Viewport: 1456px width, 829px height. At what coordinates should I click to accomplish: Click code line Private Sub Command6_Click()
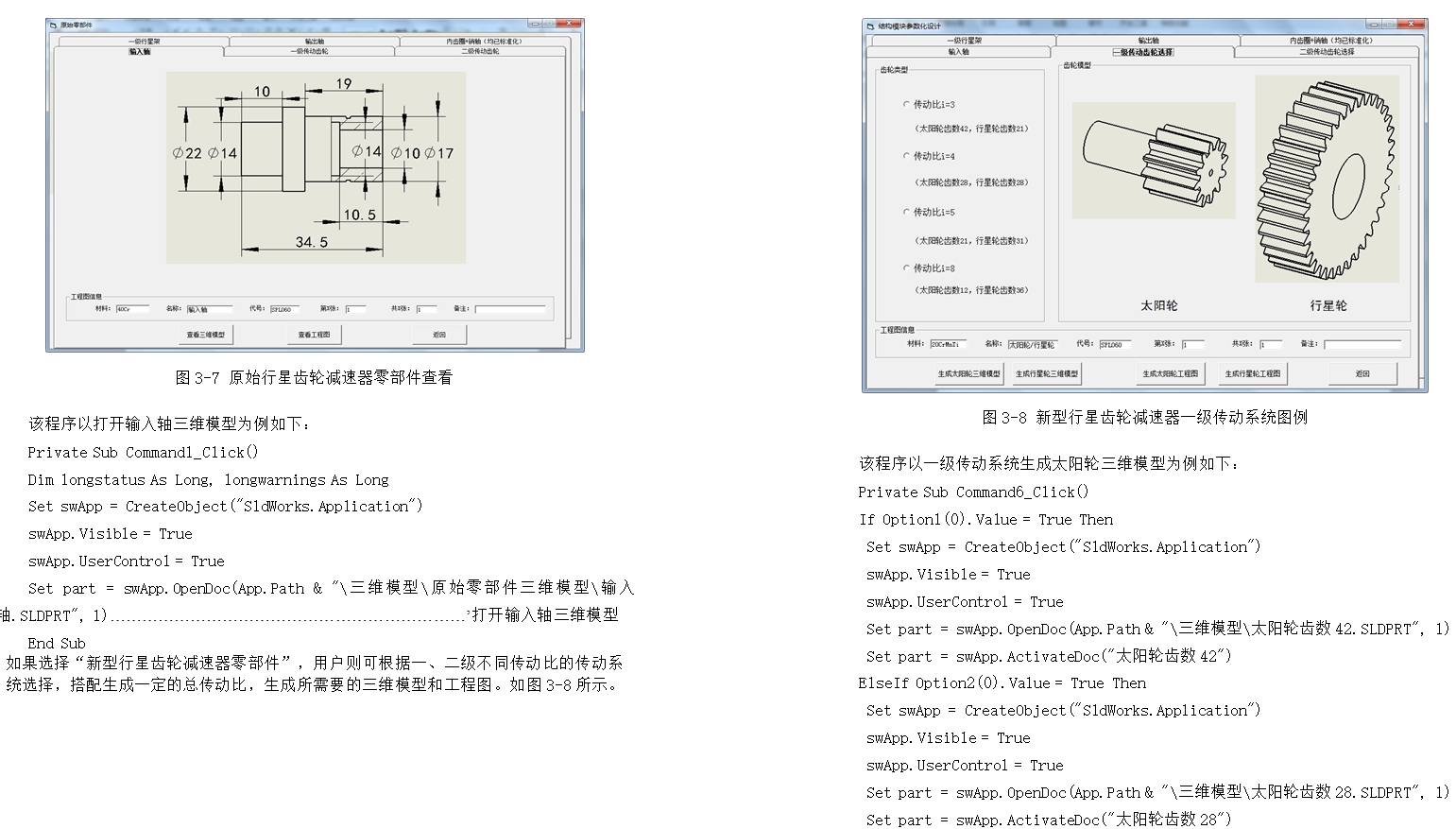click(973, 492)
